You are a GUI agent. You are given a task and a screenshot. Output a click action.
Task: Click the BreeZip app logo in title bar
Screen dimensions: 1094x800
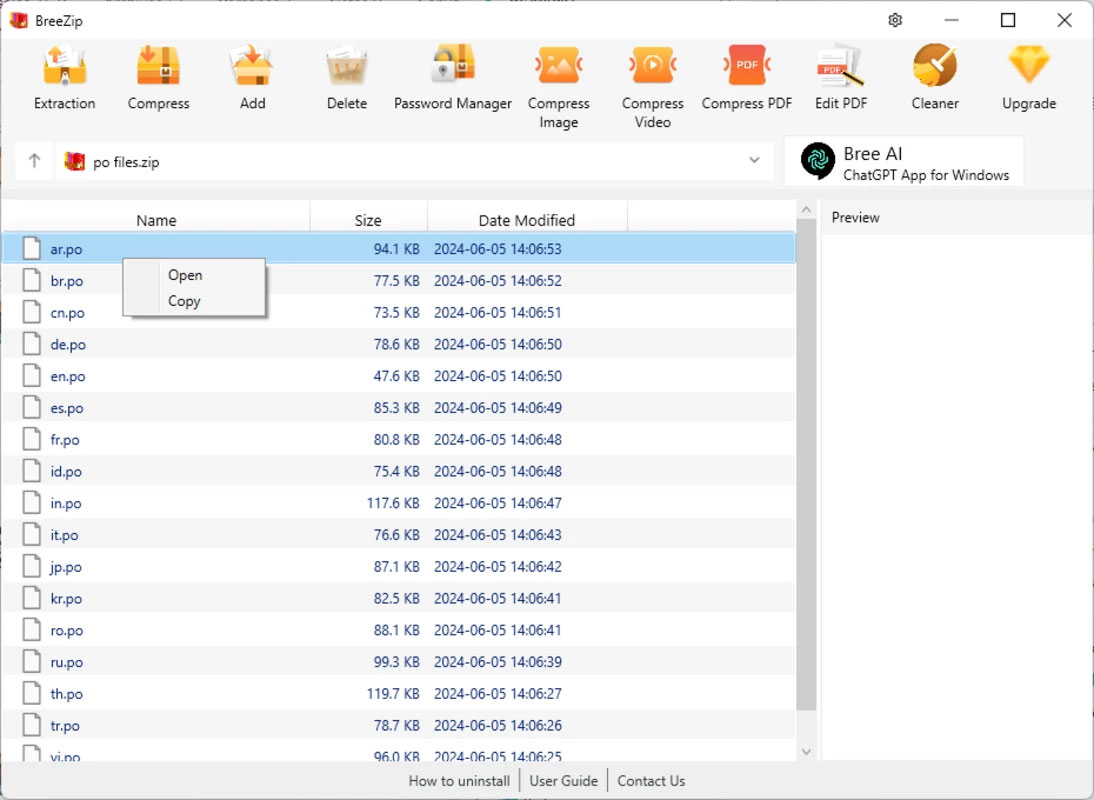point(19,20)
